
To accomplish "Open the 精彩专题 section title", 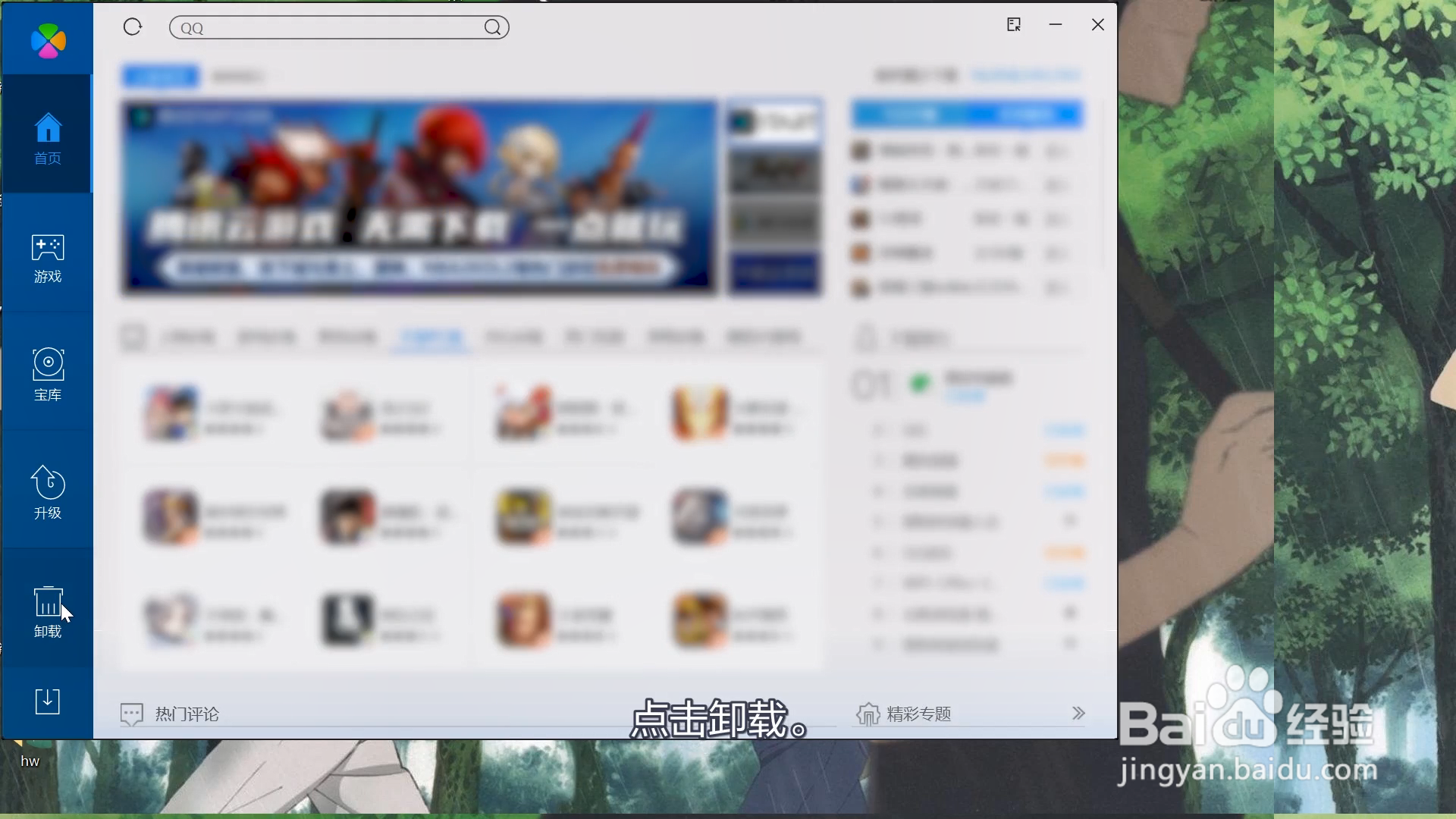I will tap(918, 714).
